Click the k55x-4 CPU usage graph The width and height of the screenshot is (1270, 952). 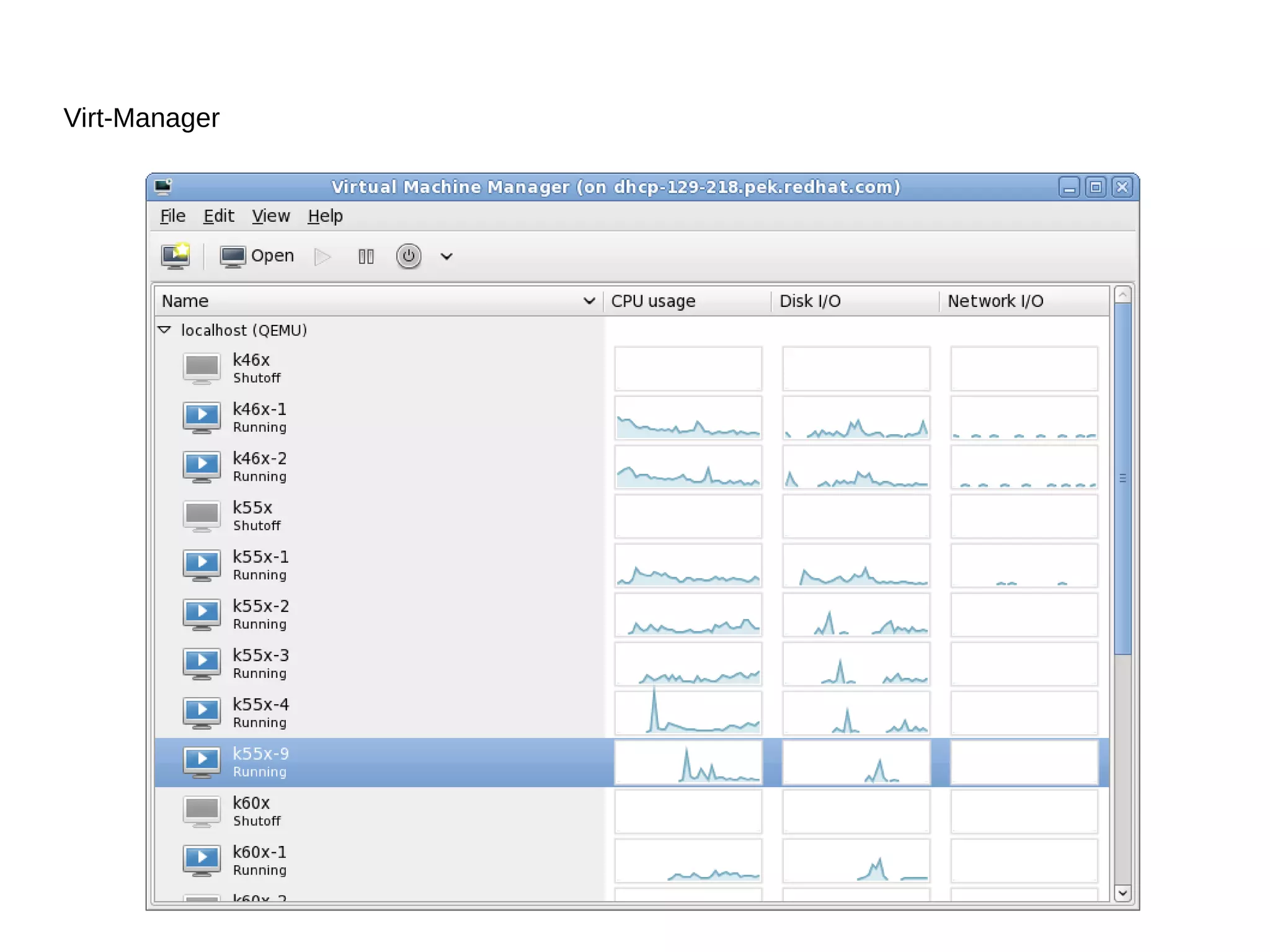click(x=688, y=713)
